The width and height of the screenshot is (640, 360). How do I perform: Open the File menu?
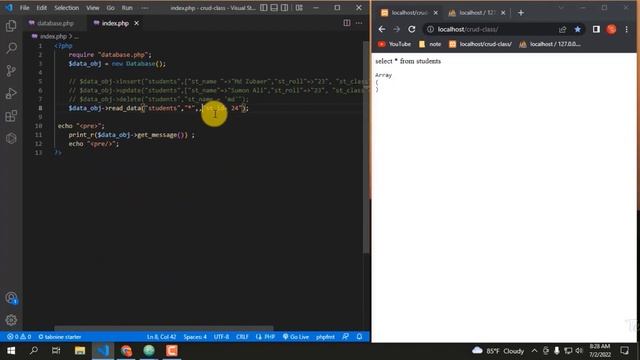pyautogui.click(x=24, y=8)
